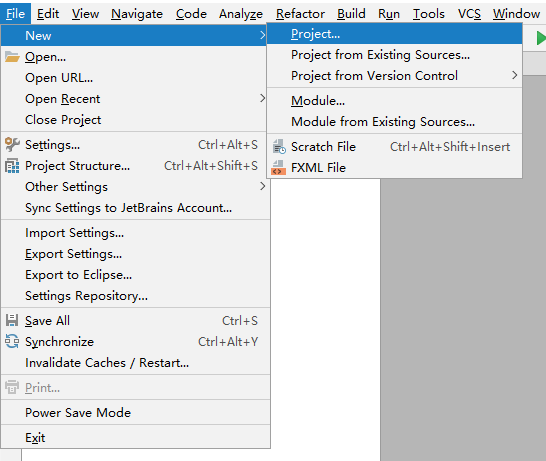Click the Settings wrench icon

(x=12, y=144)
